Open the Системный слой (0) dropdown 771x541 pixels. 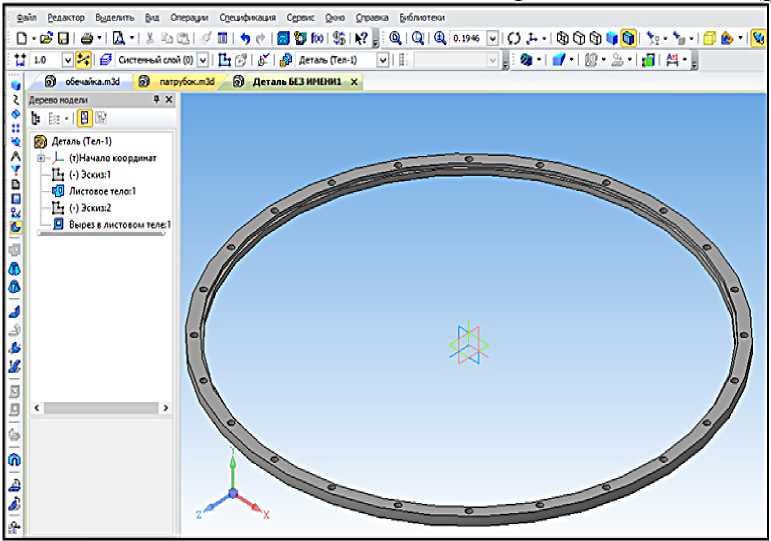coord(203,60)
